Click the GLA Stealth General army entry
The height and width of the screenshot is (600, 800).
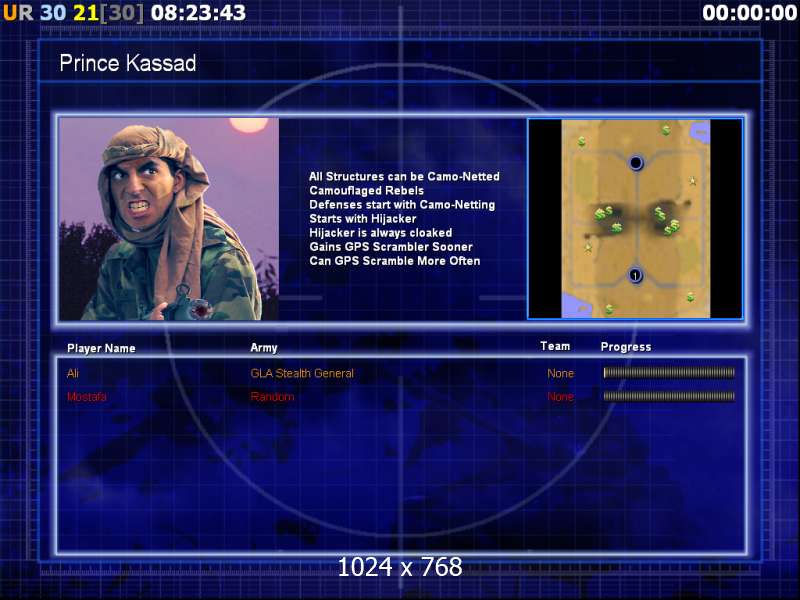(302, 373)
